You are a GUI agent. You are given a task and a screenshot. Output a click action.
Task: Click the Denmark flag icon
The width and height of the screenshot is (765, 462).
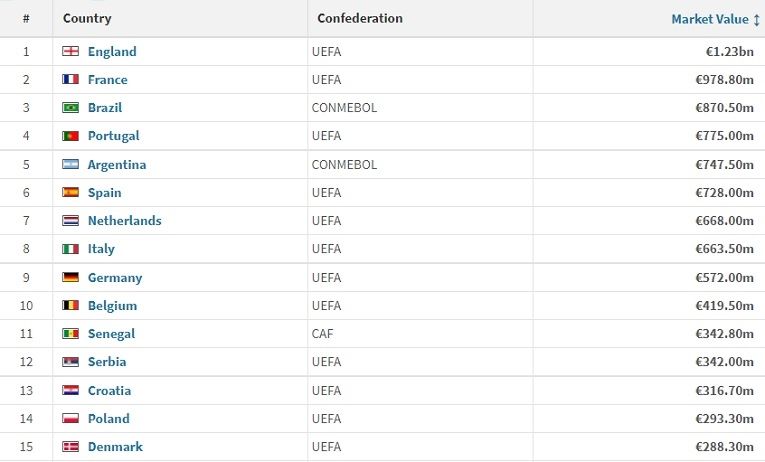70,447
